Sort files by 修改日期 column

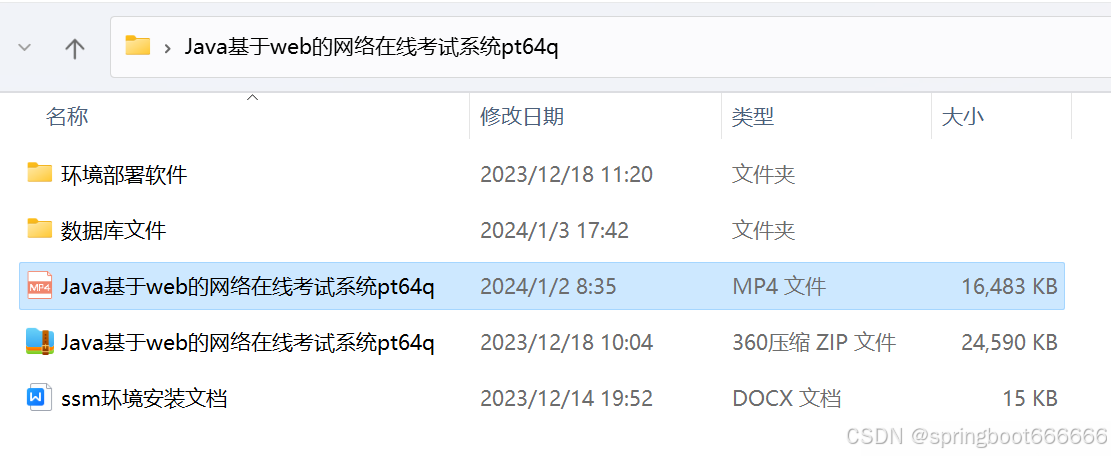click(x=522, y=116)
